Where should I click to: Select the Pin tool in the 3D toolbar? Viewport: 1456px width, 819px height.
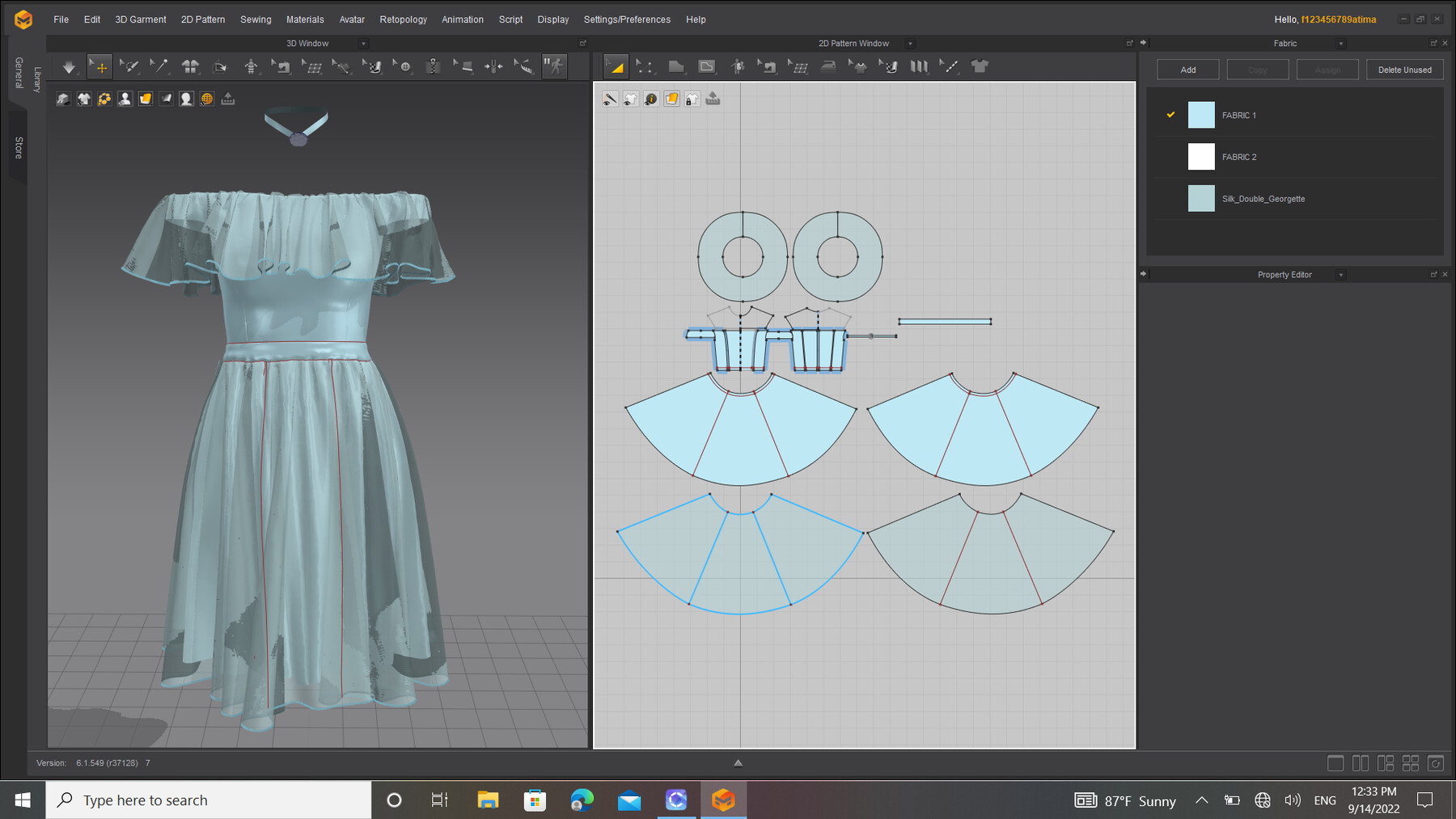click(159, 66)
